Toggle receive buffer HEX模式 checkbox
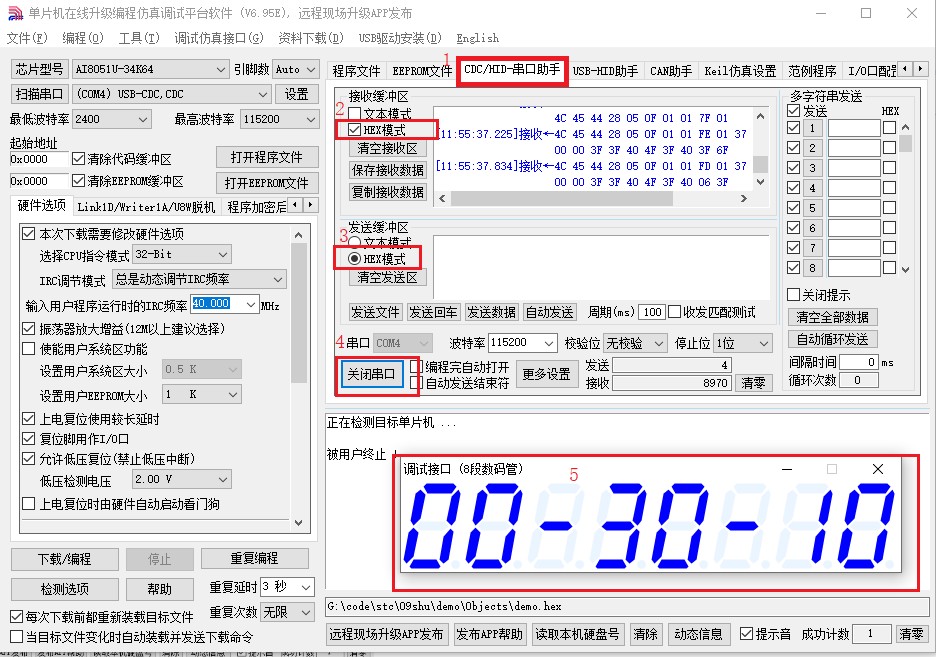 [355, 129]
